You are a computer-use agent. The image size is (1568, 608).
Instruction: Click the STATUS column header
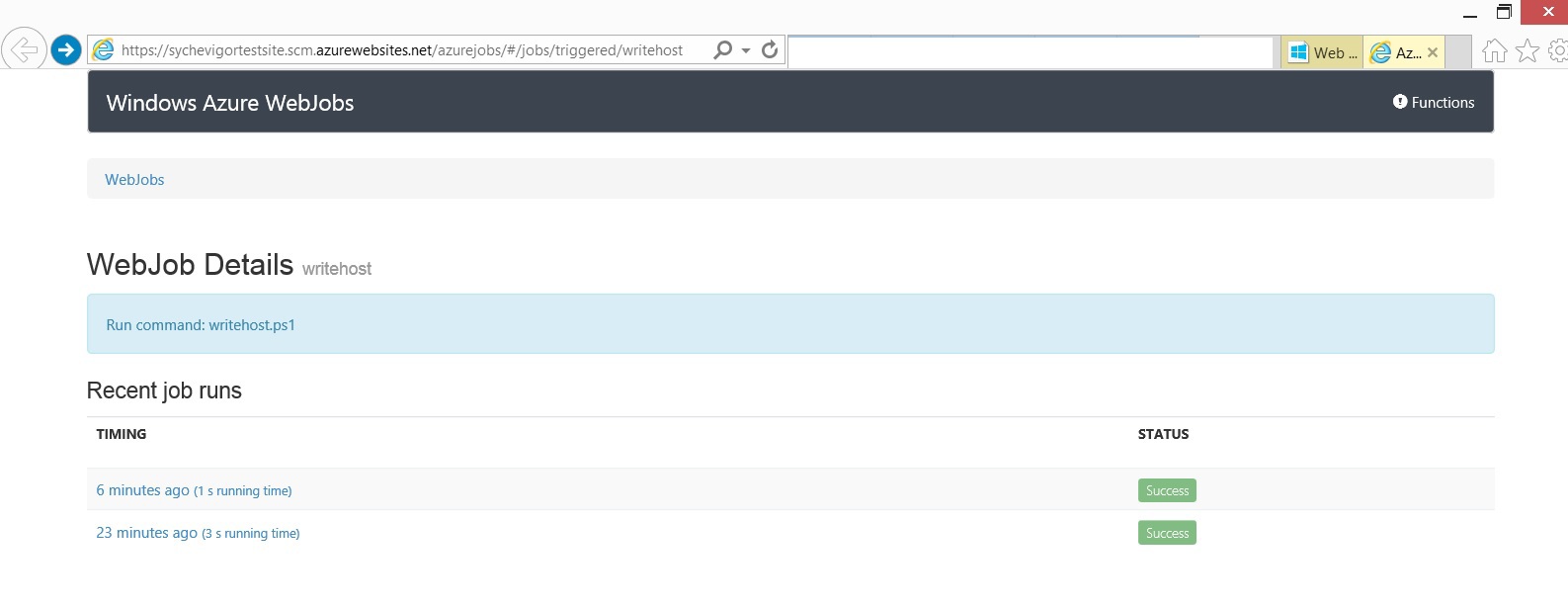tap(1164, 434)
